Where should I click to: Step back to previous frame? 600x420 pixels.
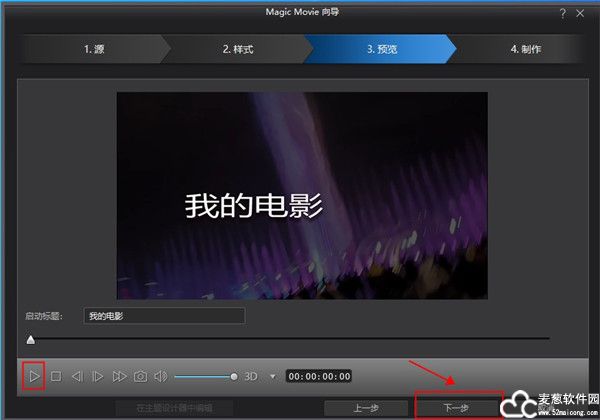(x=77, y=376)
